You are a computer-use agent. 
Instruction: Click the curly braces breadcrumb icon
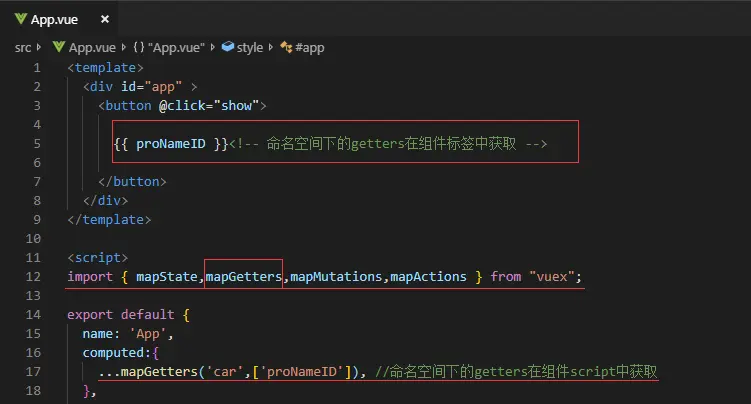139,47
